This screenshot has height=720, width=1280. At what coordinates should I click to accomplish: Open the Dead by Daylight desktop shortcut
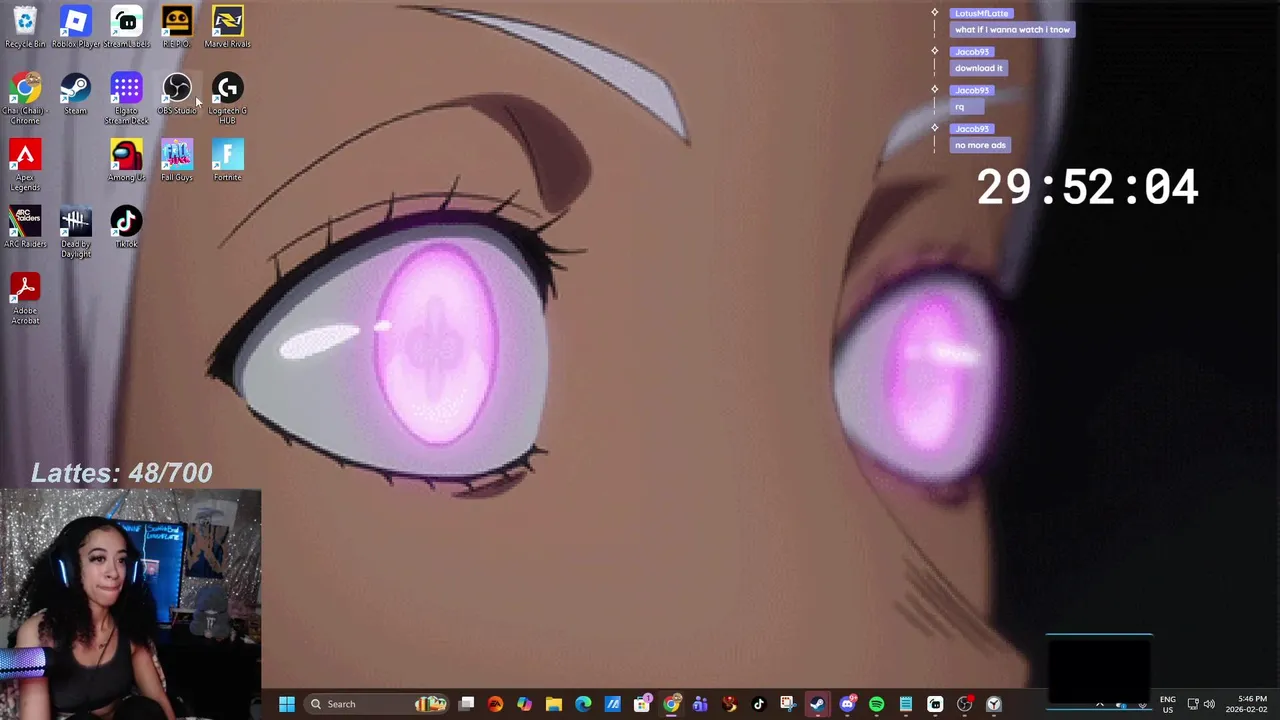tap(75, 232)
